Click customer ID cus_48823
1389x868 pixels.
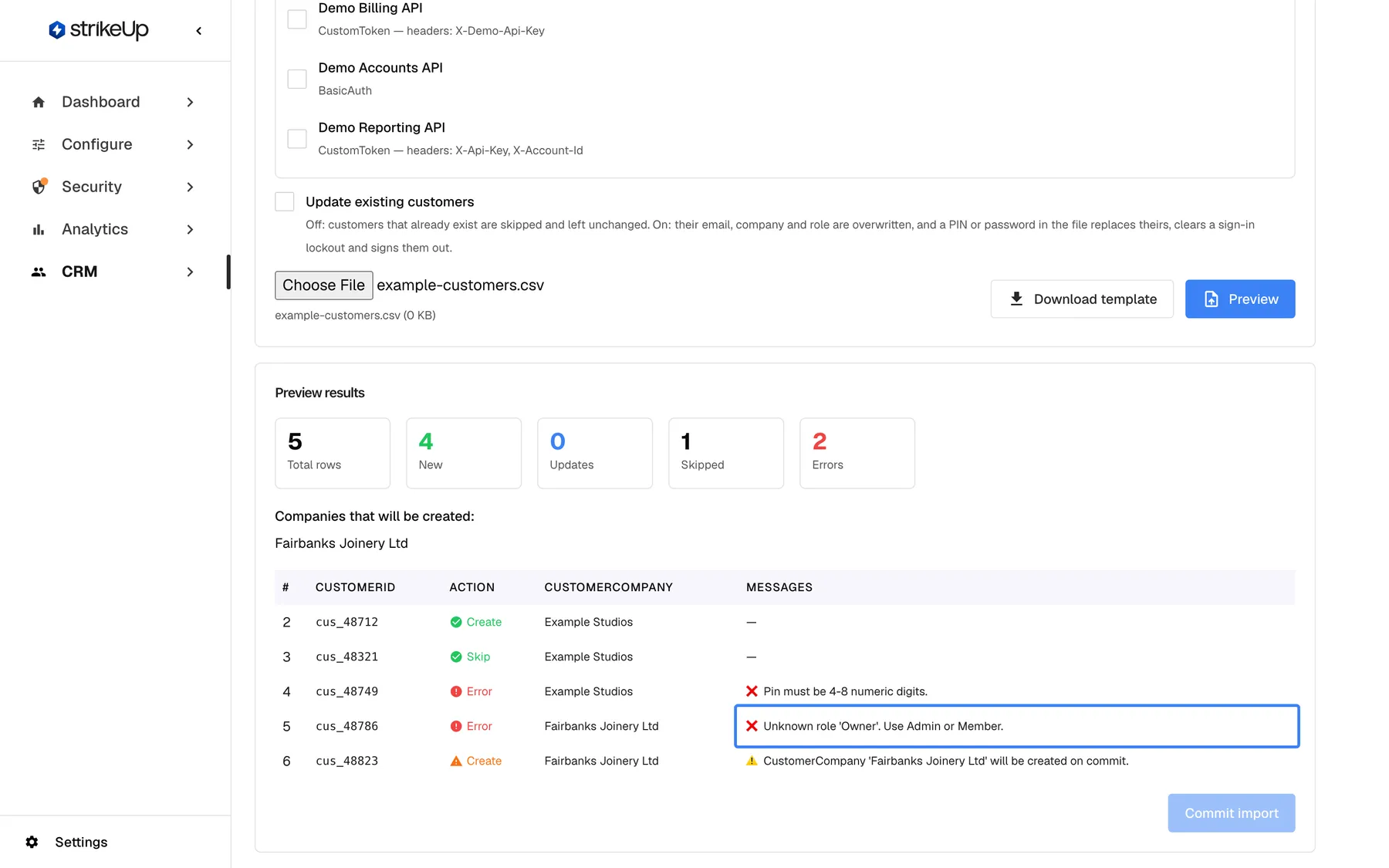coord(347,761)
